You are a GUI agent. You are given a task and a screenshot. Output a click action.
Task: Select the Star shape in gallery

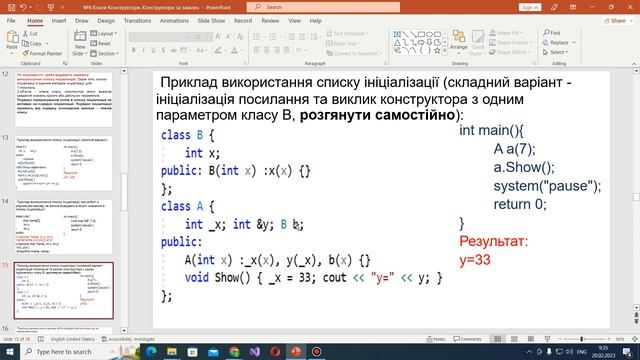click(x=437, y=51)
